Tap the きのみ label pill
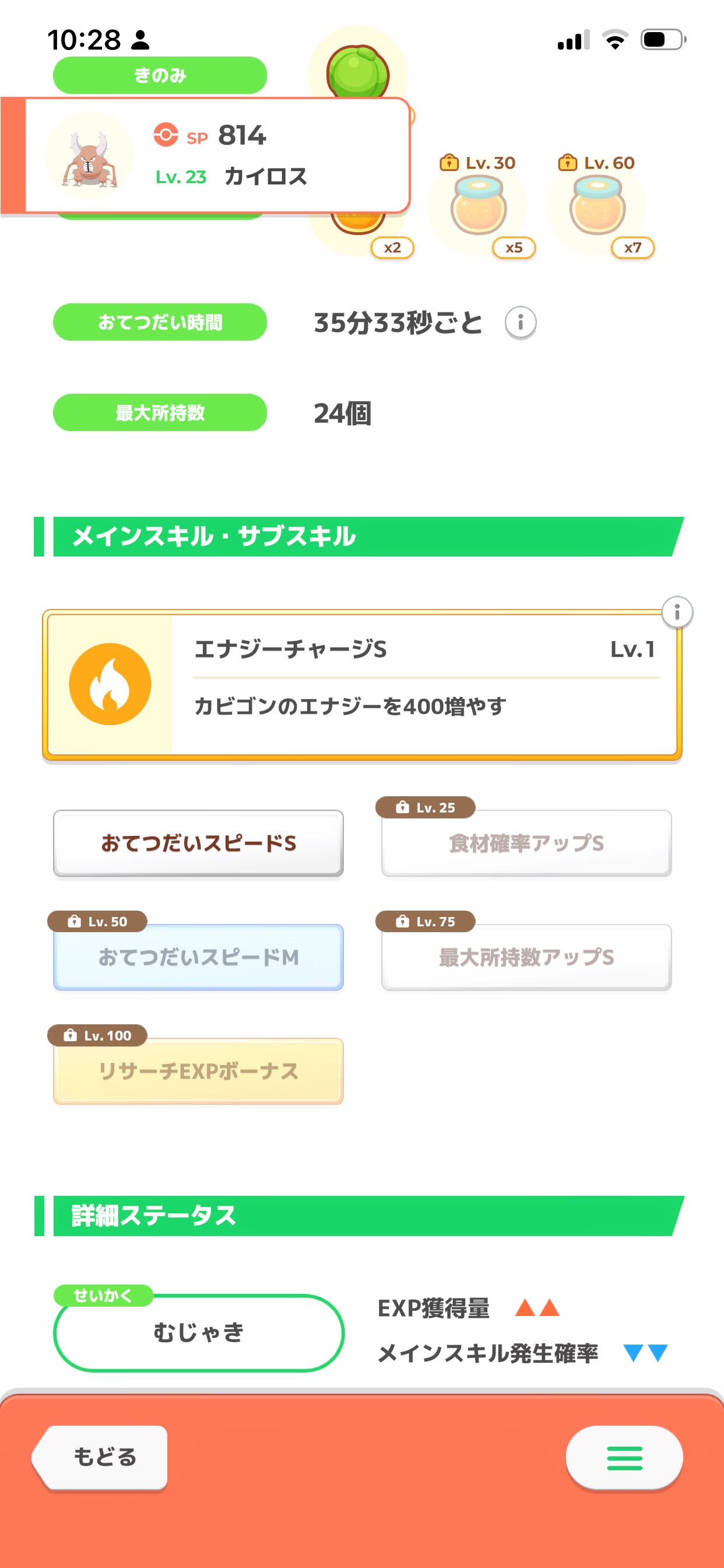 tap(159, 75)
